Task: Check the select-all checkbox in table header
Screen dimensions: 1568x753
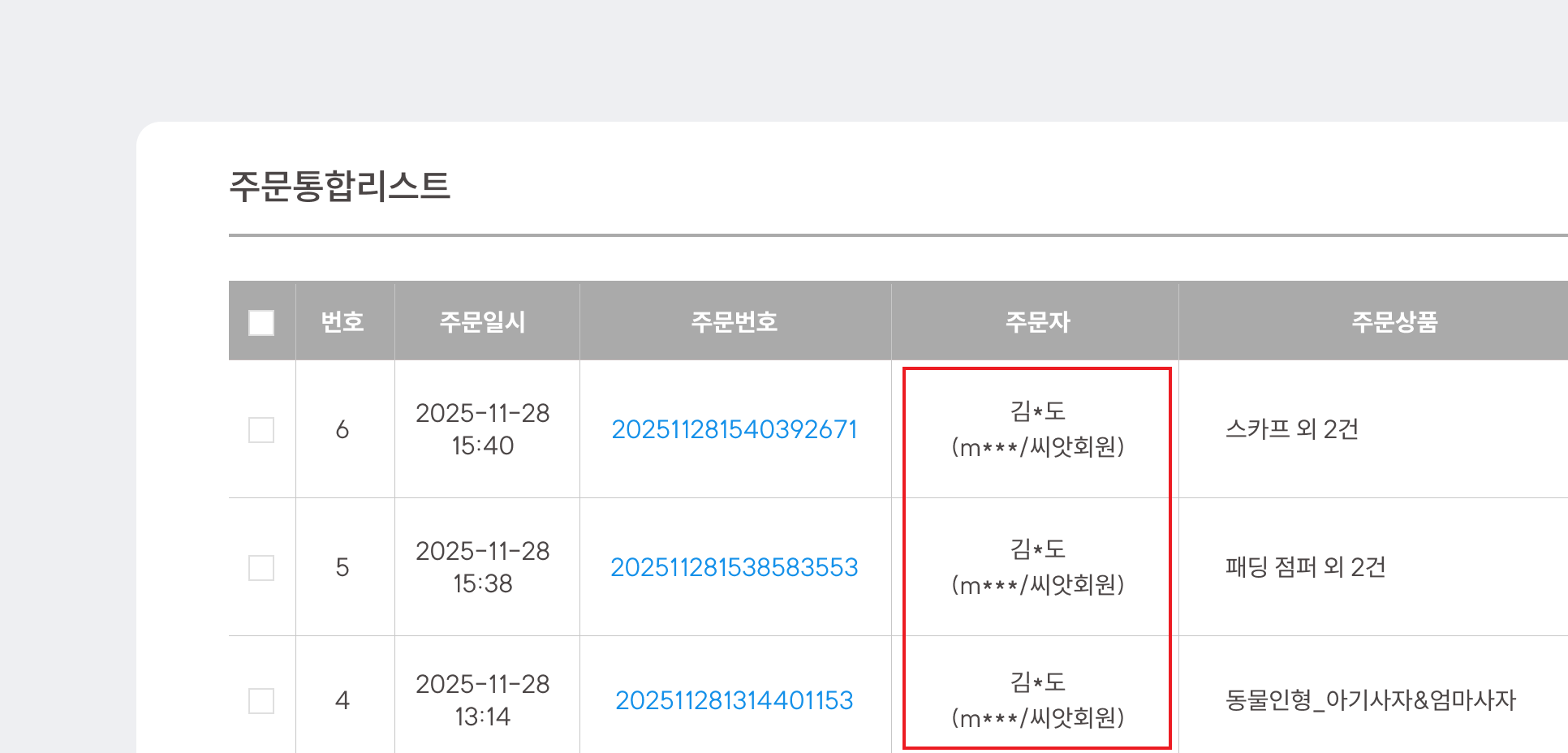Action: tap(261, 322)
